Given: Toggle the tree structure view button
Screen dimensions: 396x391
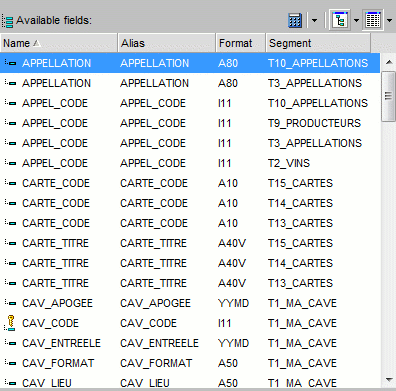Looking at the screenshot, I should [x=340, y=20].
